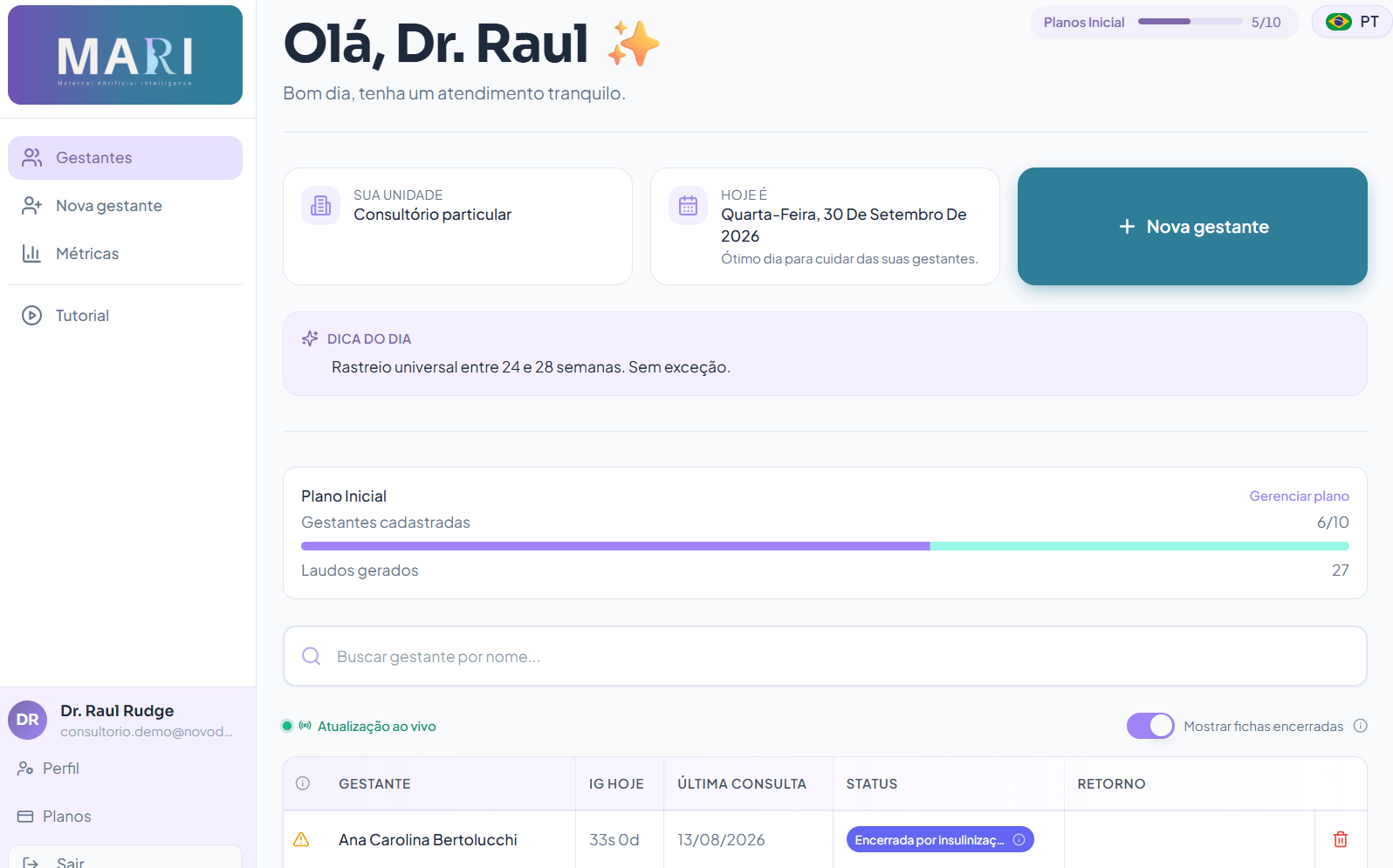Click the big Nova gestante button

1192,227
